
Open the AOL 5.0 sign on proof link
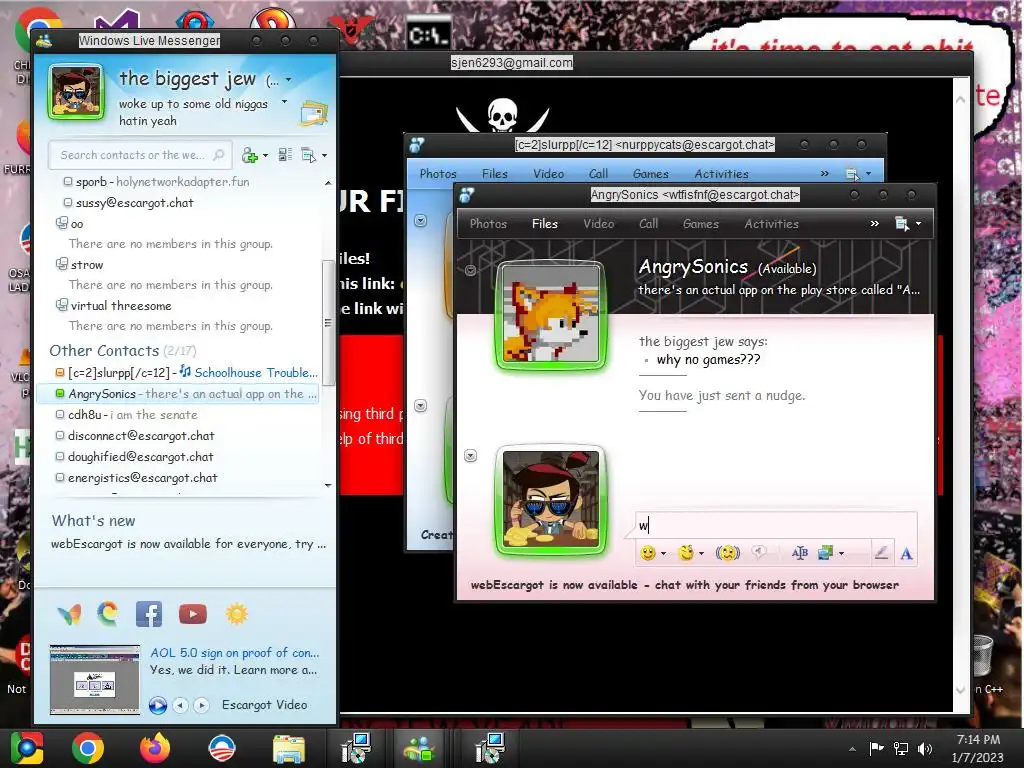234,652
